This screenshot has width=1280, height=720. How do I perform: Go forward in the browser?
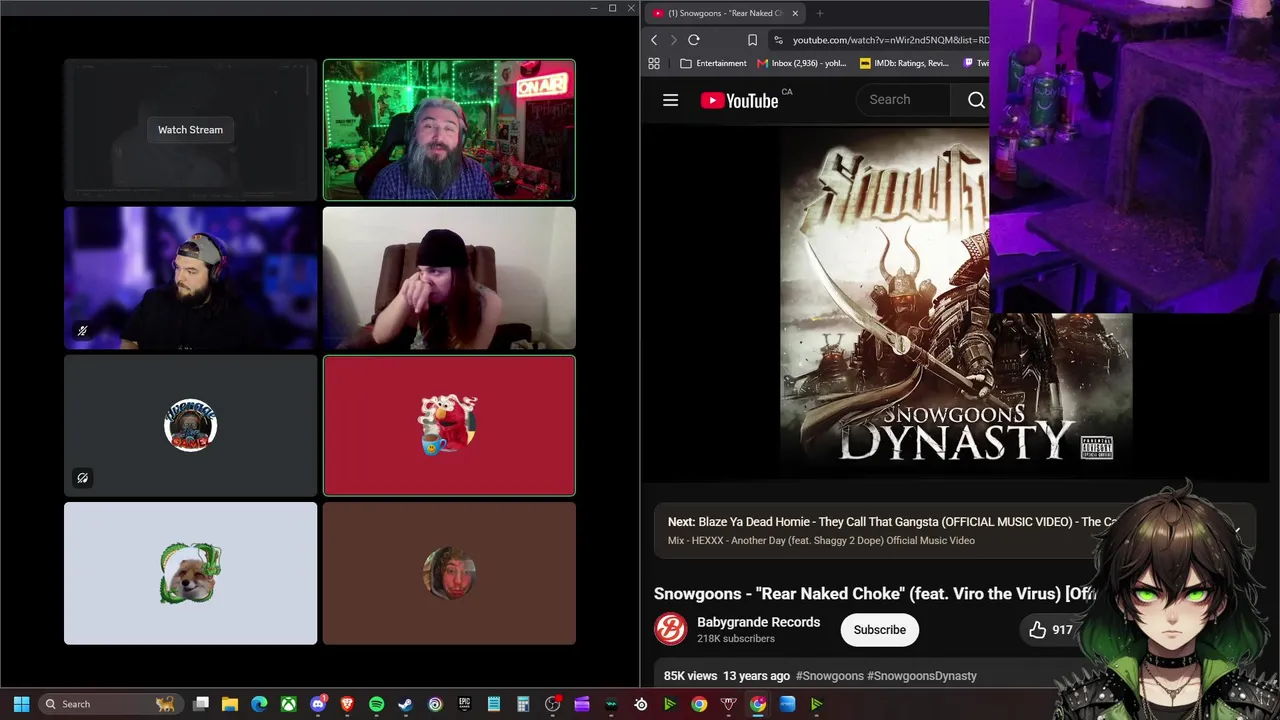point(673,40)
